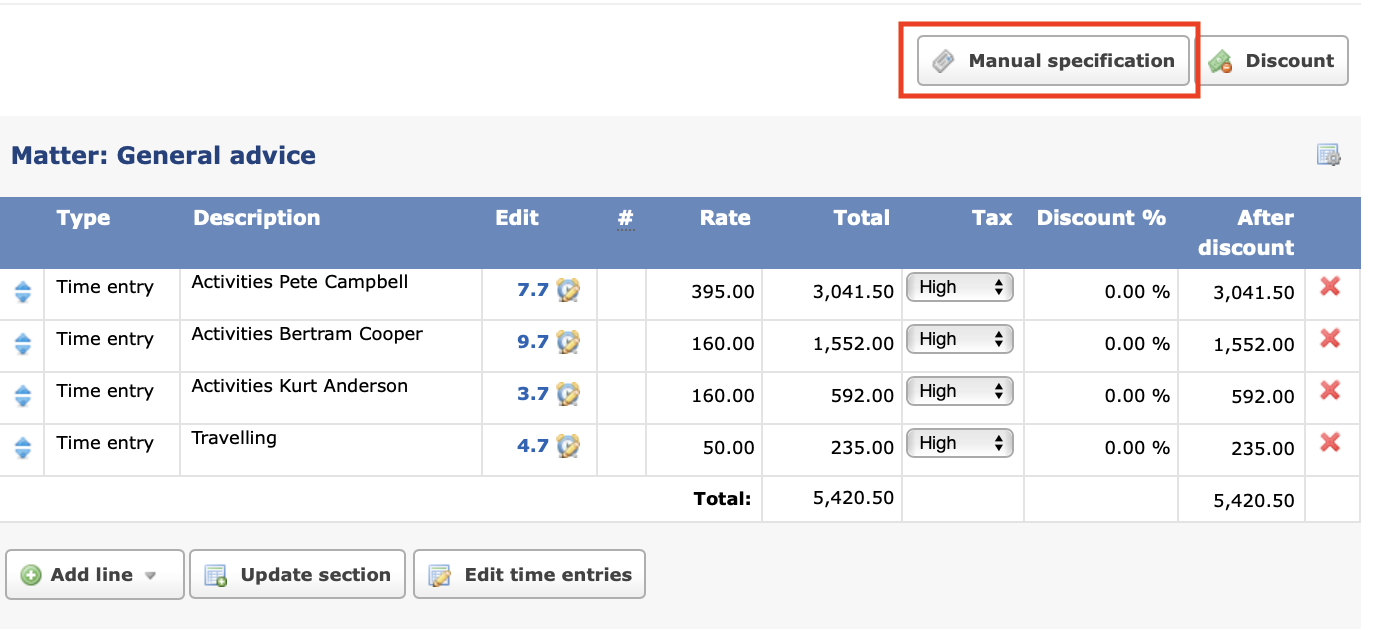Click the Discount % column header
Image resolution: width=1388 pixels, height=630 pixels.
coord(1101,218)
